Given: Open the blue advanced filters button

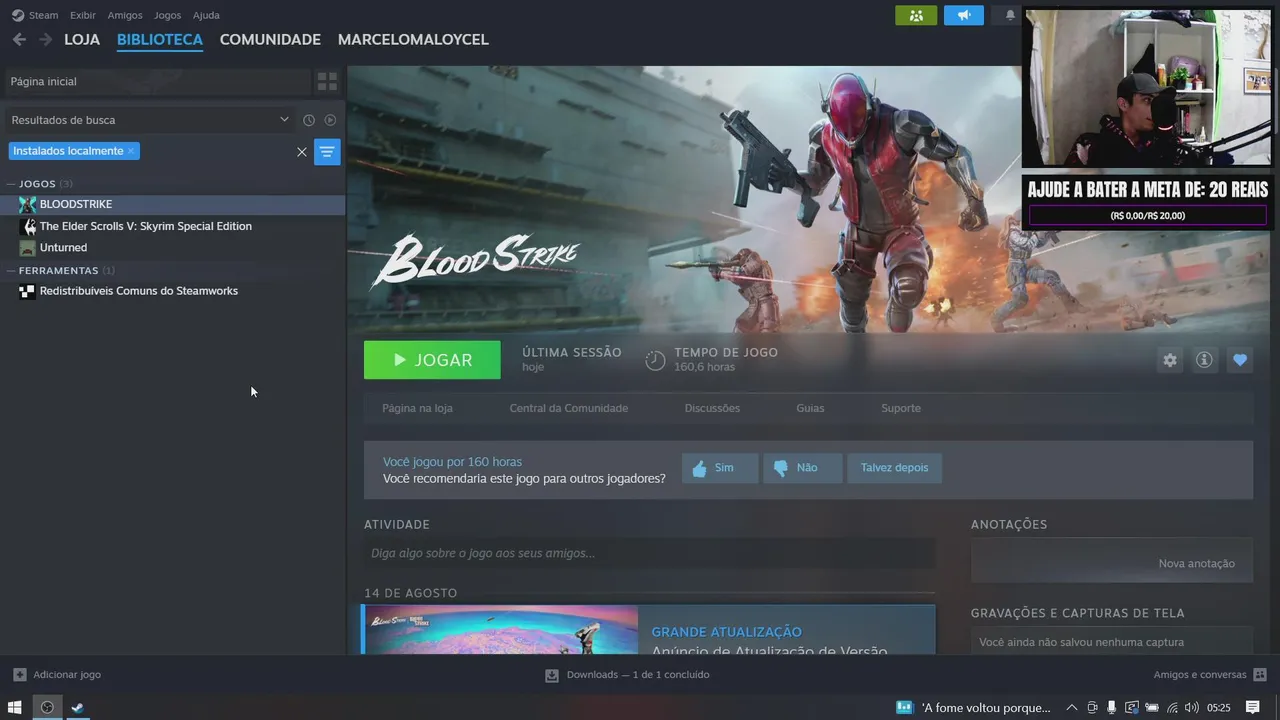Looking at the screenshot, I should point(327,152).
